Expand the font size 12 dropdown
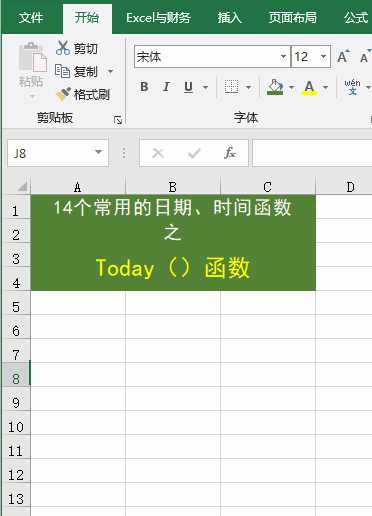This screenshot has width=372, height=516. (323, 56)
